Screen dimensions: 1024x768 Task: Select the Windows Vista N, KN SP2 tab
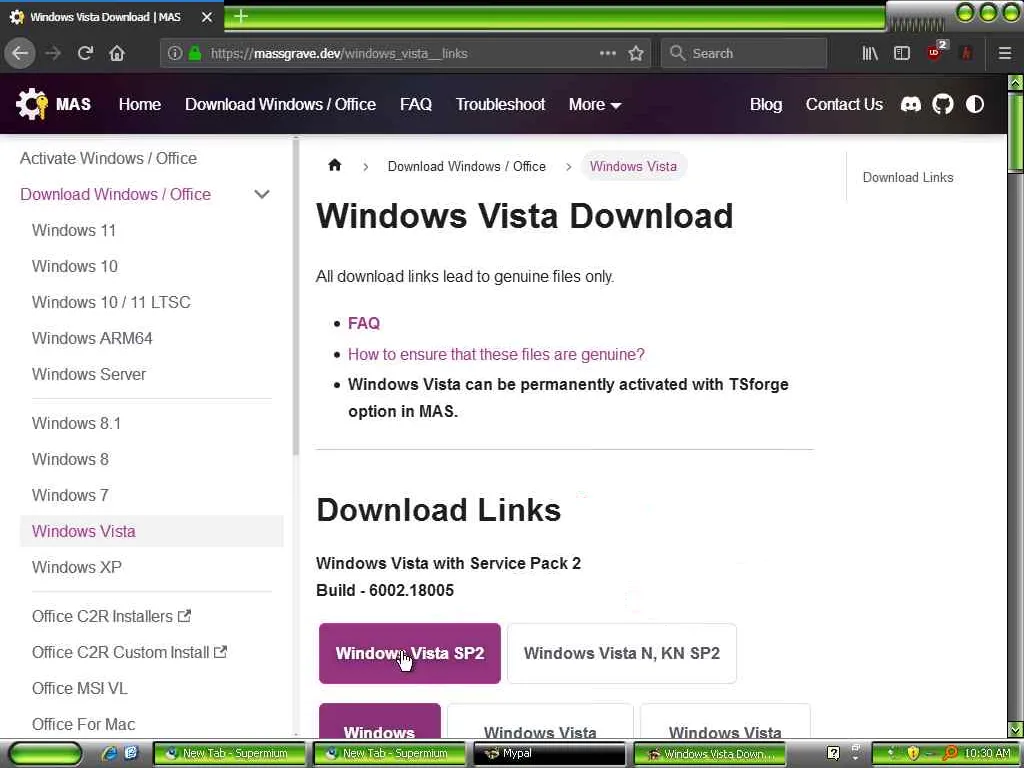[622, 653]
